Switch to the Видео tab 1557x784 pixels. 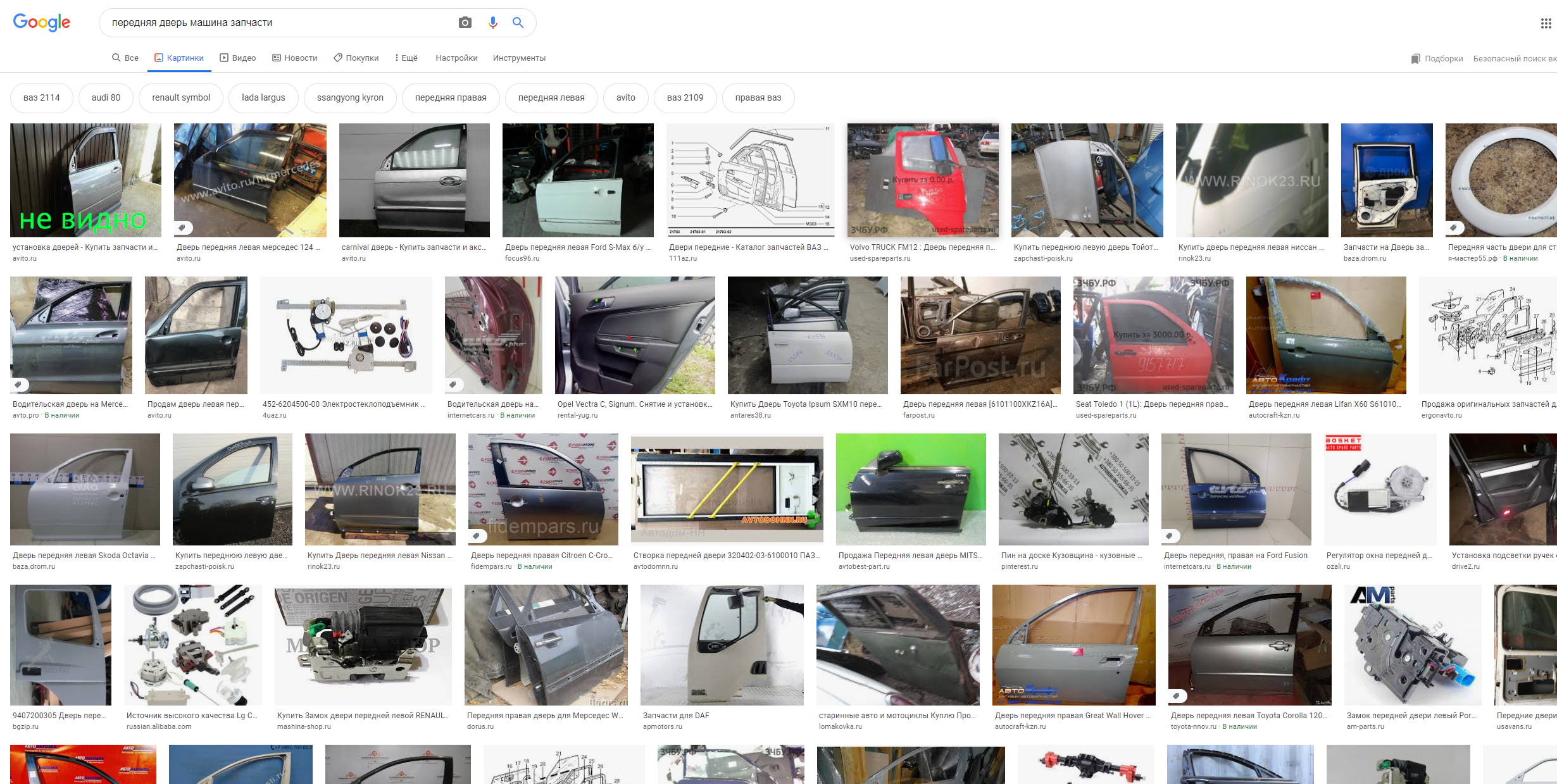click(x=238, y=58)
